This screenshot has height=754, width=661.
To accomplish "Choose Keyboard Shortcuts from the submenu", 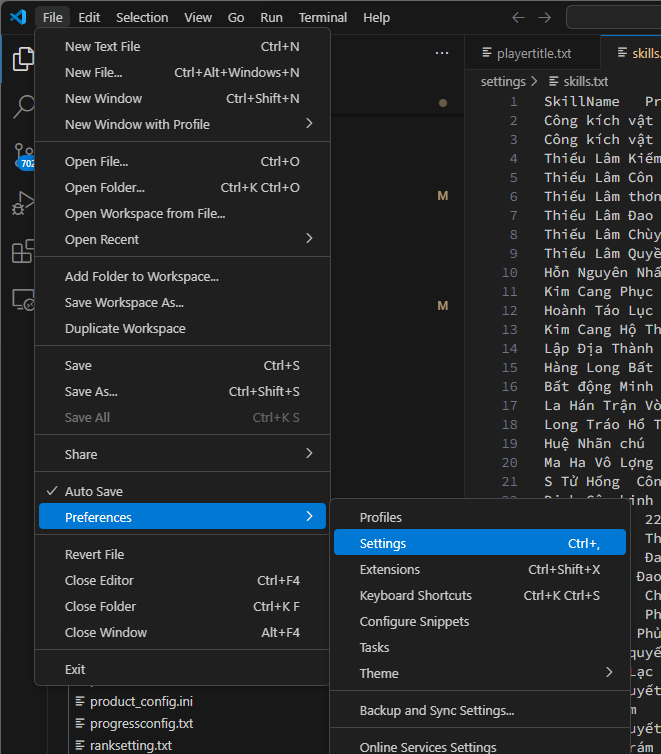I will [415, 595].
